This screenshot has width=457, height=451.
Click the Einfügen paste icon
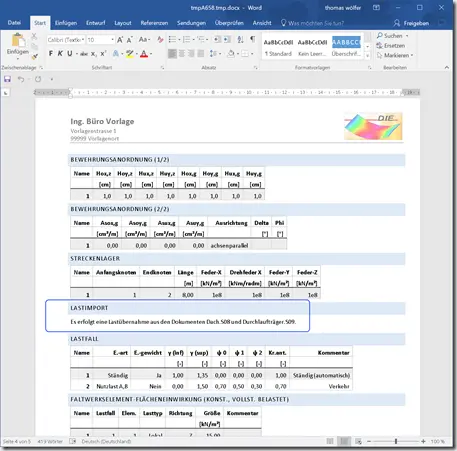(x=18, y=40)
